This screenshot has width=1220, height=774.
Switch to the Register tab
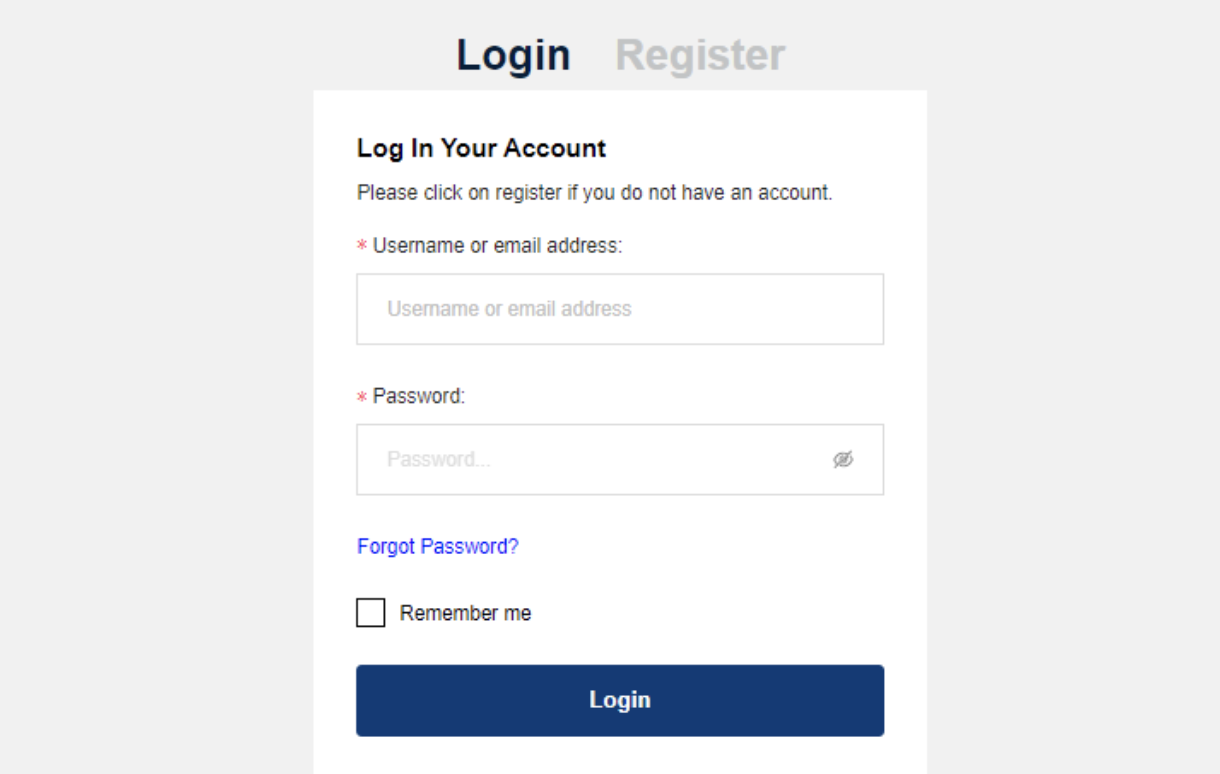(x=699, y=55)
